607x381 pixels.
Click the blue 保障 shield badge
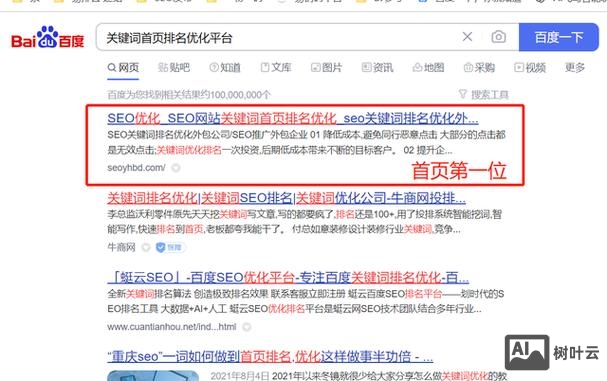pos(170,247)
